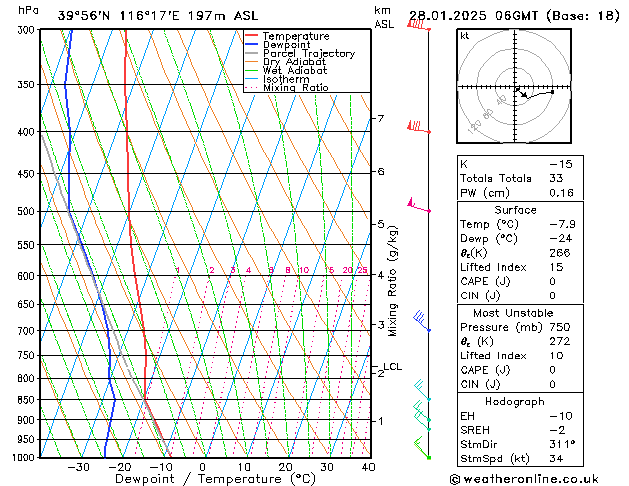This screenshot has height=486, width=629.
Task: Click the 40 temperature axis label
Action: pyautogui.click(x=368, y=467)
